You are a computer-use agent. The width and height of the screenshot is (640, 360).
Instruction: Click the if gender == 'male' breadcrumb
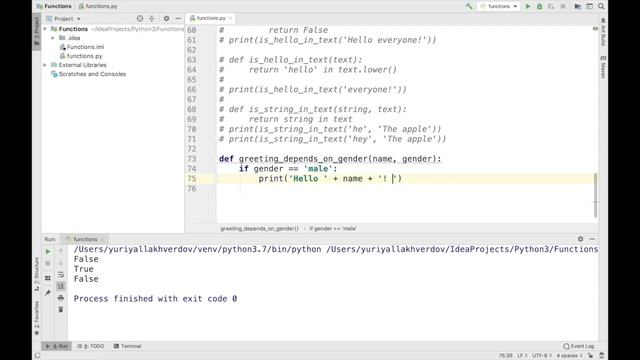(x=333, y=229)
